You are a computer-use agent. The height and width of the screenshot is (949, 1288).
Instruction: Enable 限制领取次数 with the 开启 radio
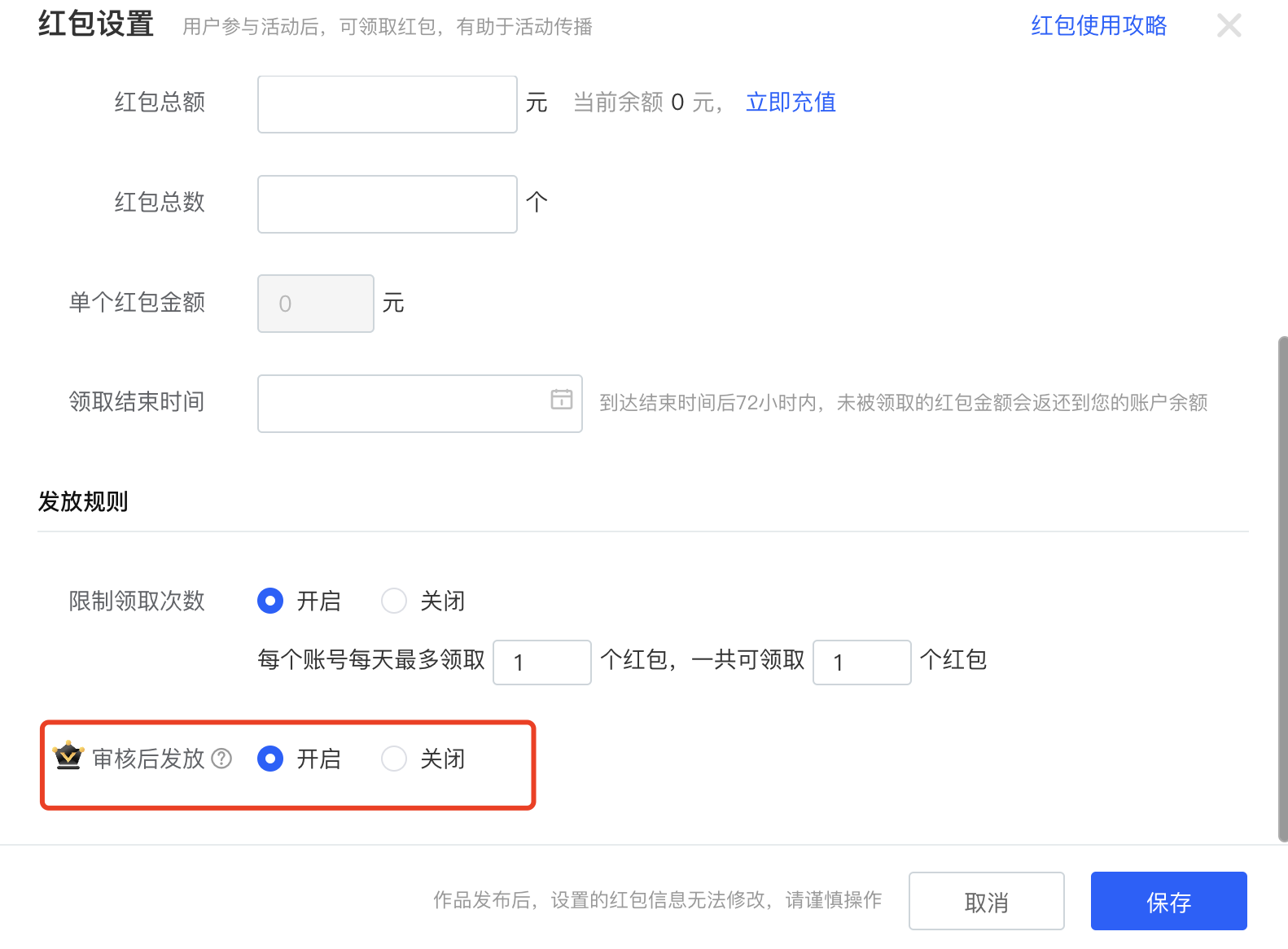270,601
